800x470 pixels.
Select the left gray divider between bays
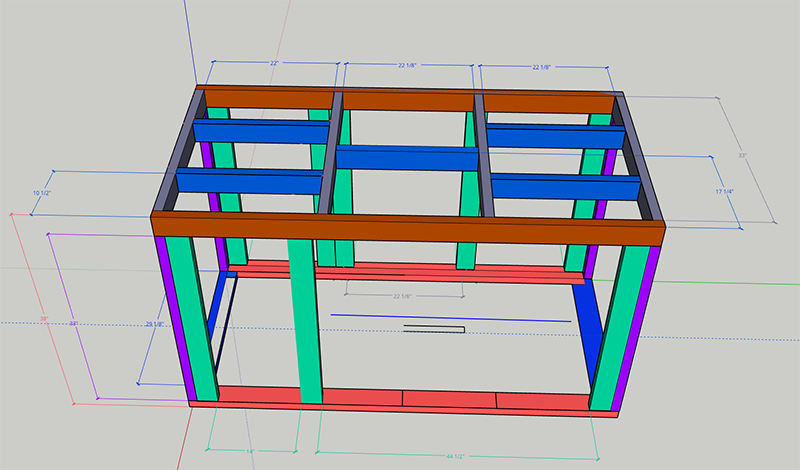point(331,153)
